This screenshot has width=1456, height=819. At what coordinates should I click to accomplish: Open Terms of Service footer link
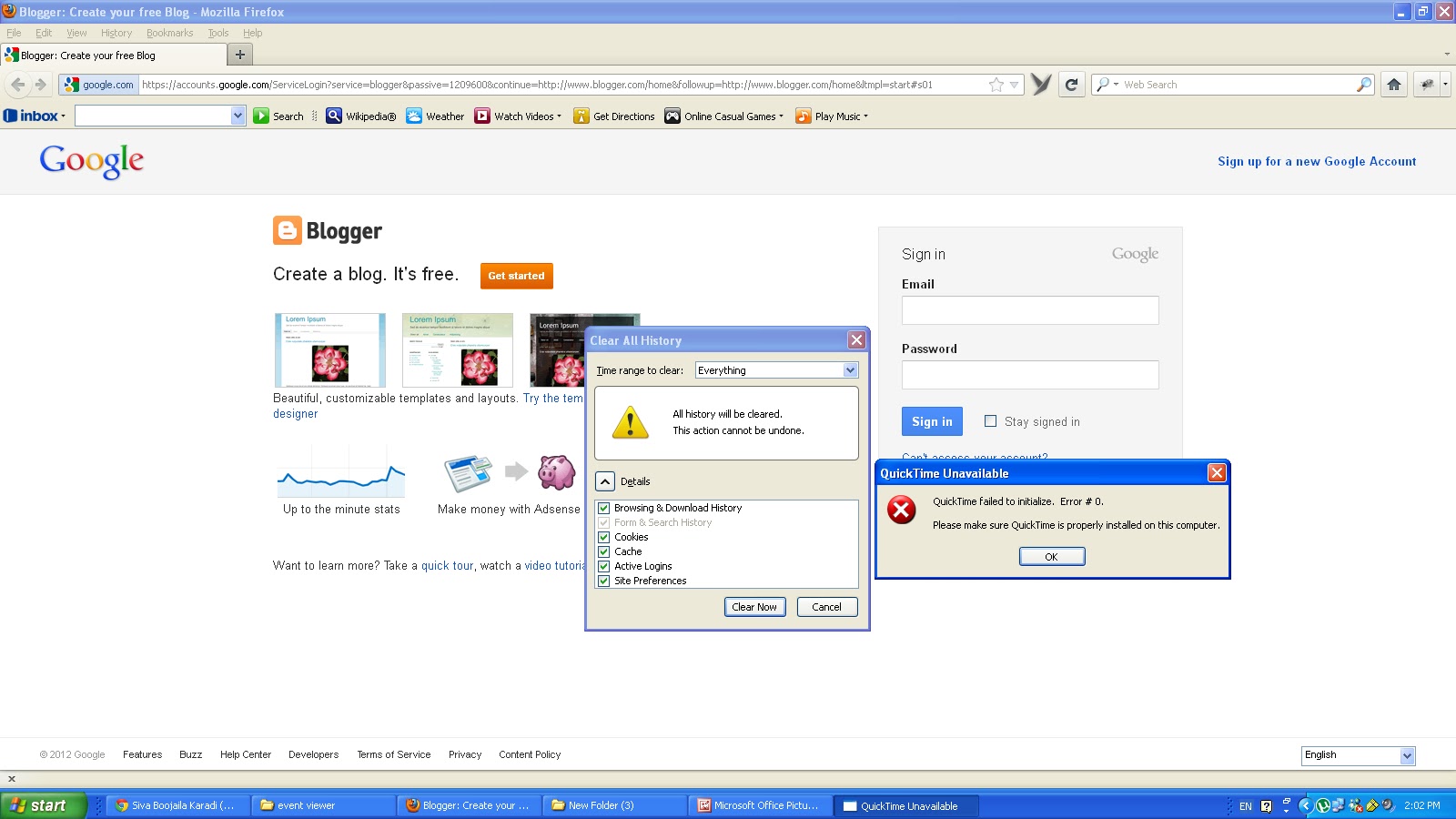(x=394, y=754)
